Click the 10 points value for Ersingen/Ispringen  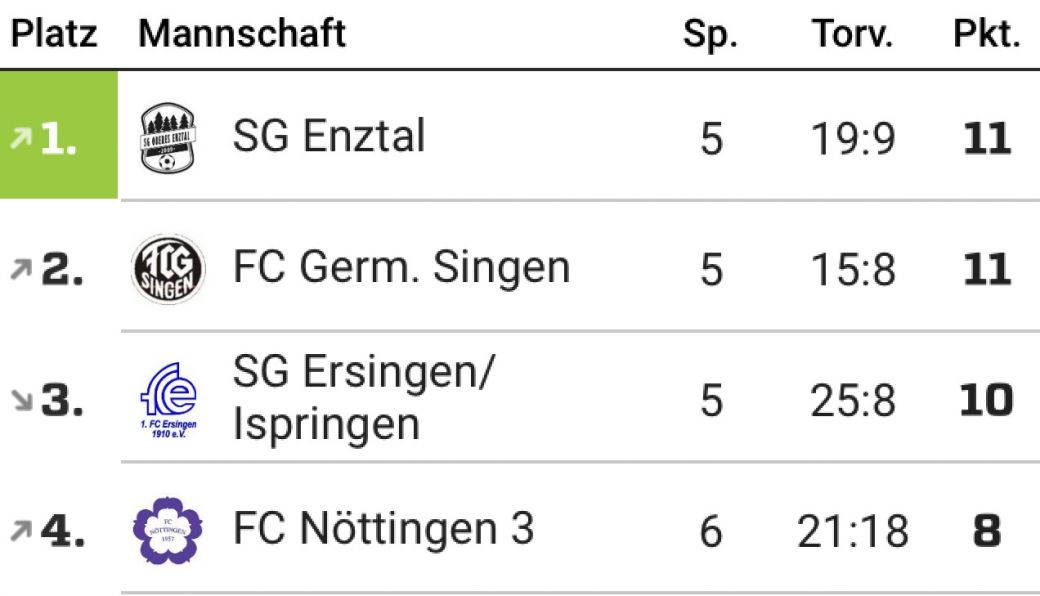coord(986,401)
